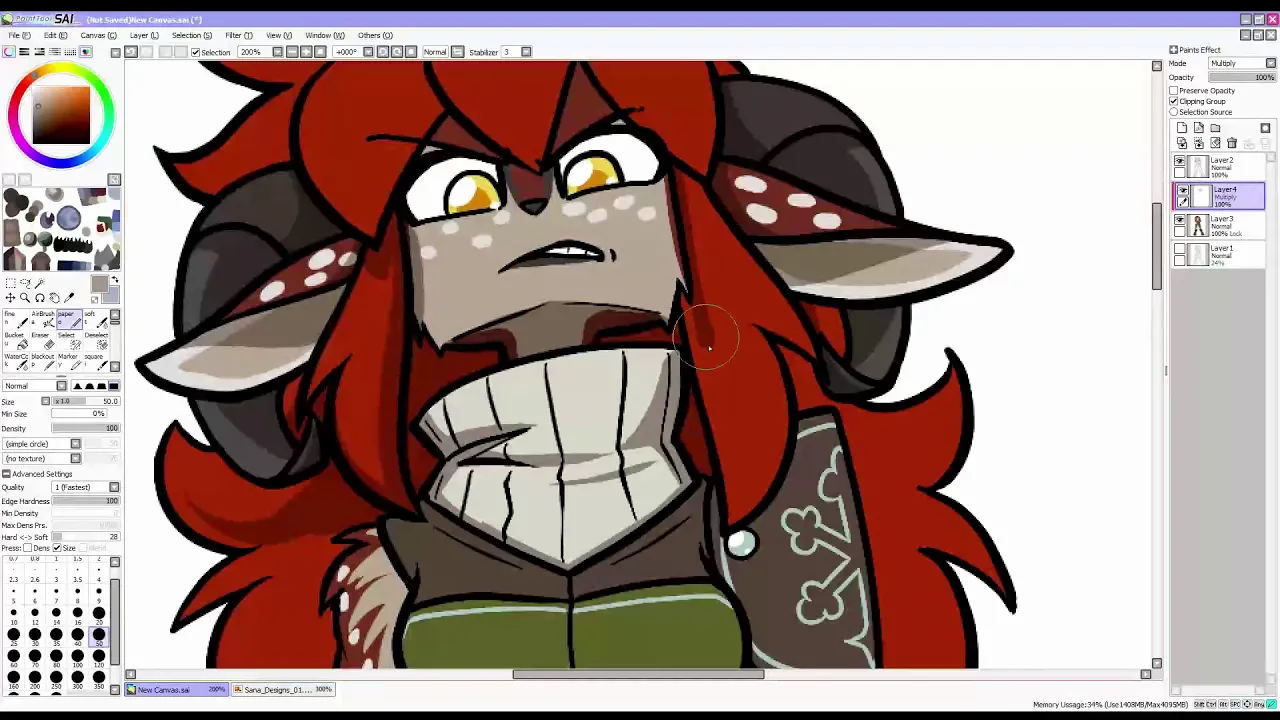Select the lasso tool
Screen dimensions: 1280x720
tap(25, 284)
